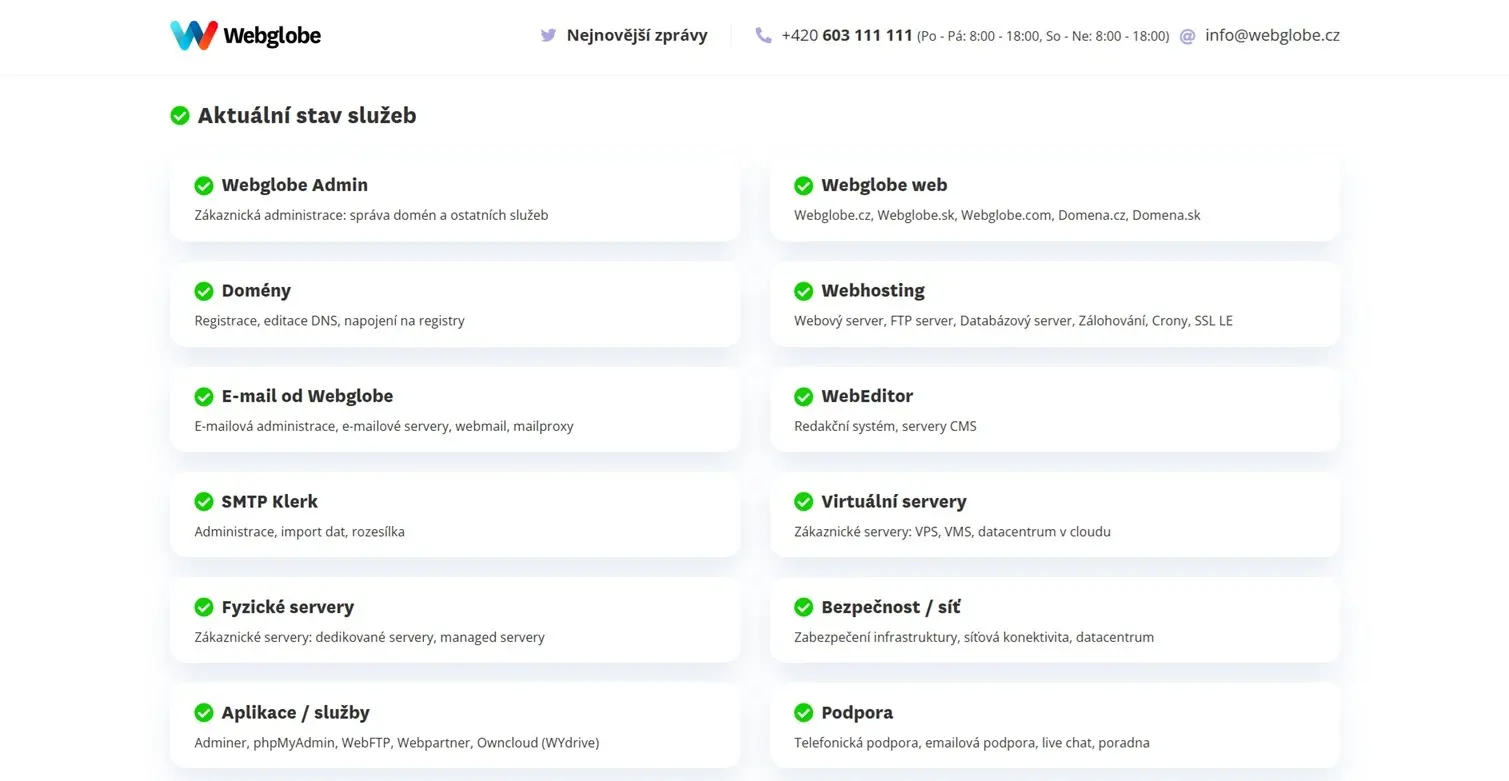The height and width of the screenshot is (781, 1509).
Task: Click the Aktuální stav služeb heading
Action: pyautogui.click(x=307, y=115)
